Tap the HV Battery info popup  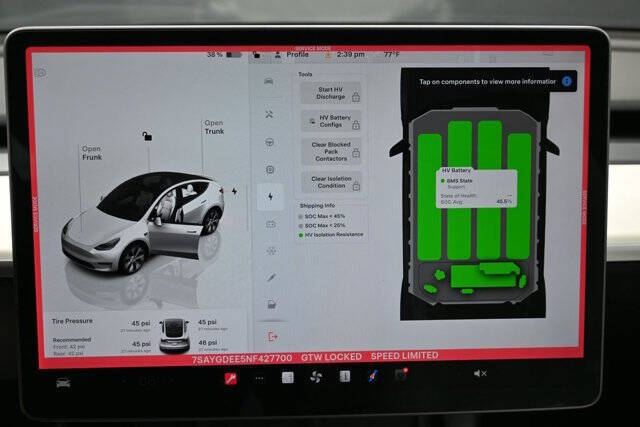click(477, 187)
